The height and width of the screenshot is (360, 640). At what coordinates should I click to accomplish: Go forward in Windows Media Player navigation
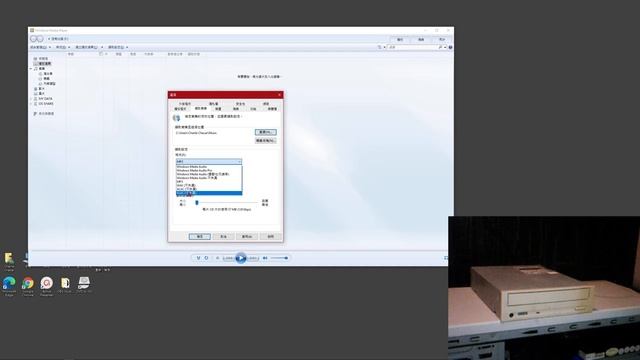(x=40, y=39)
